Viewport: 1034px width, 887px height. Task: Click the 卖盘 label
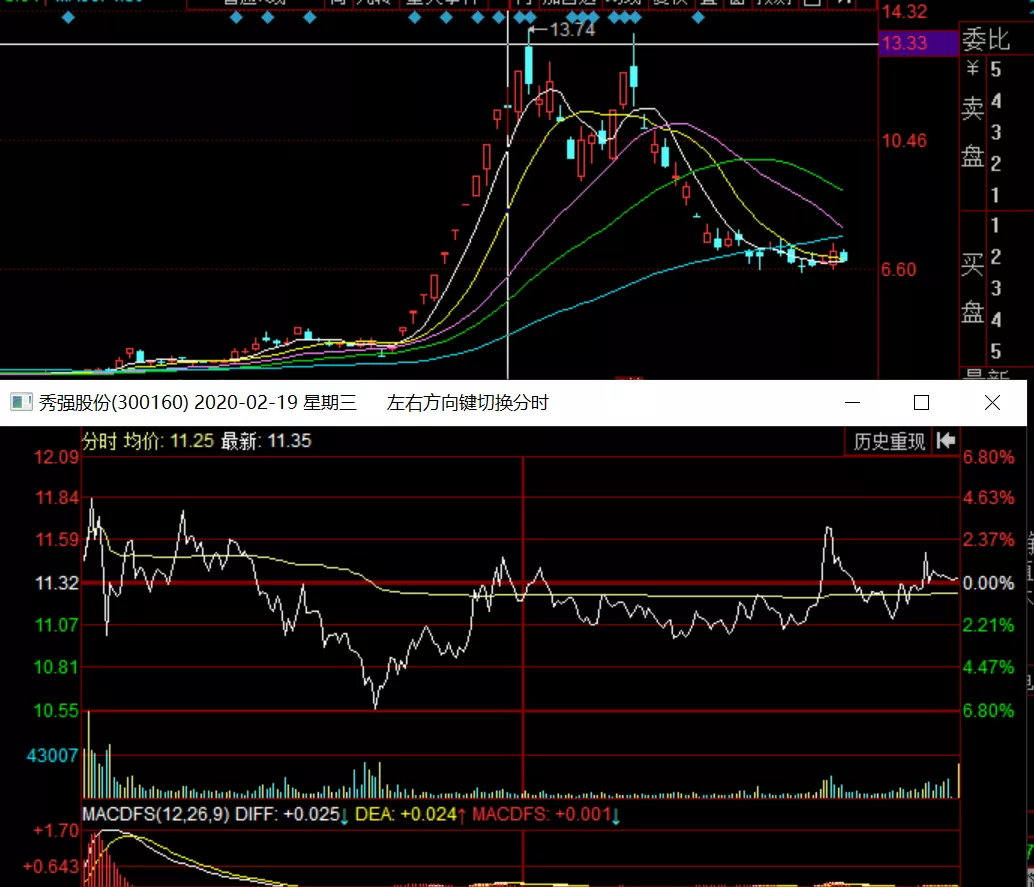pyautogui.click(x=973, y=132)
